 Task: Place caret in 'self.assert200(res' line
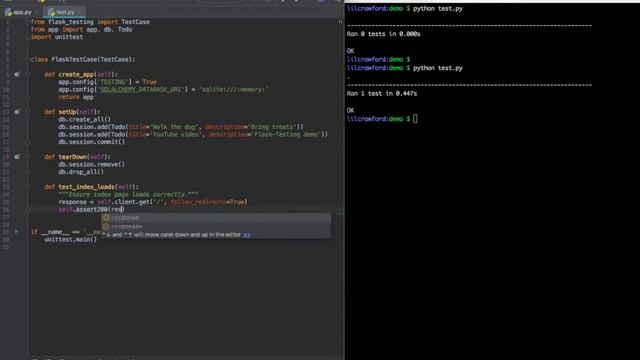click(91, 209)
